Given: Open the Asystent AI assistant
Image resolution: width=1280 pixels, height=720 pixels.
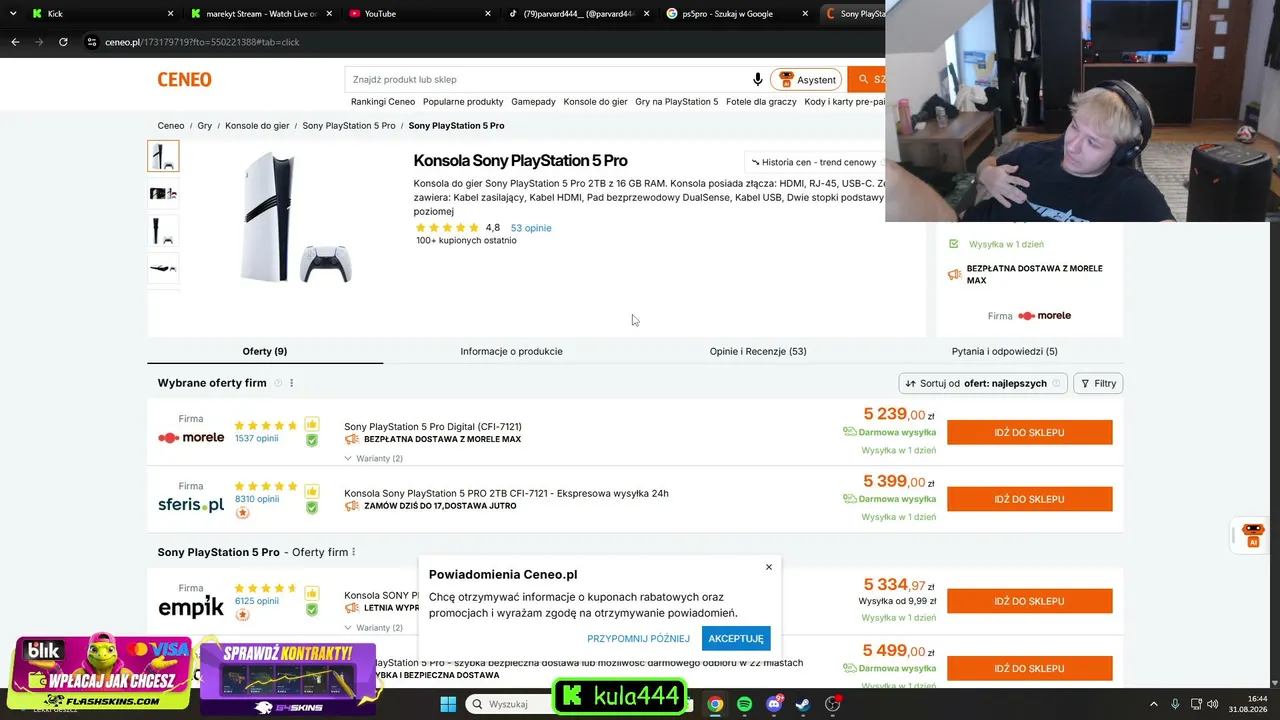Looking at the screenshot, I should (x=806, y=80).
